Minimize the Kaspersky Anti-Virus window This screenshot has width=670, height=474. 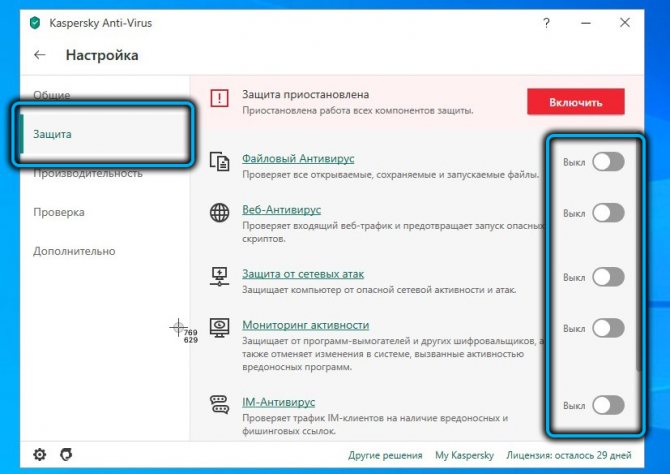click(586, 23)
